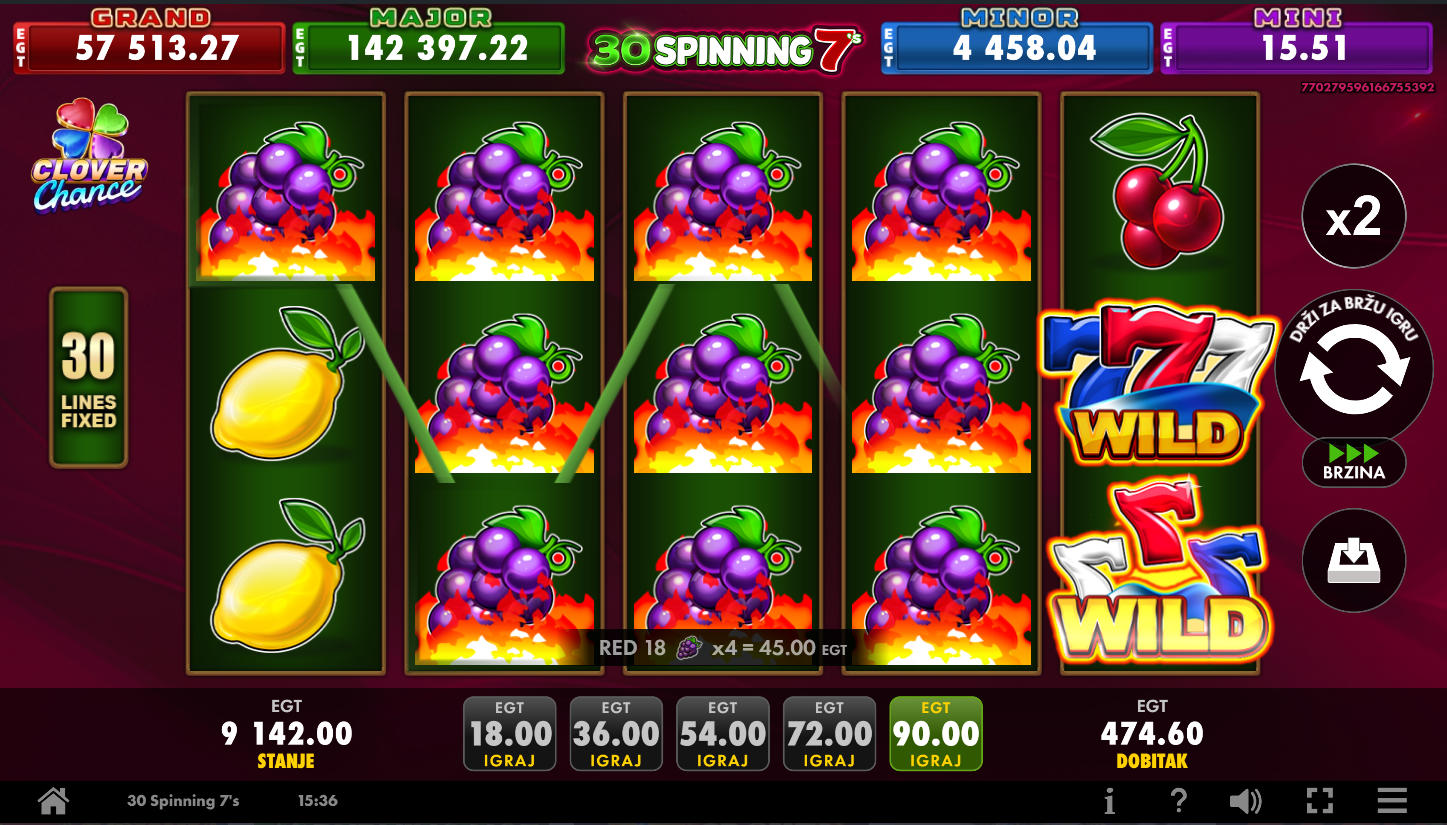Mute sound with the speaker icon
1447x825 pixels.
pos(1245,801)
